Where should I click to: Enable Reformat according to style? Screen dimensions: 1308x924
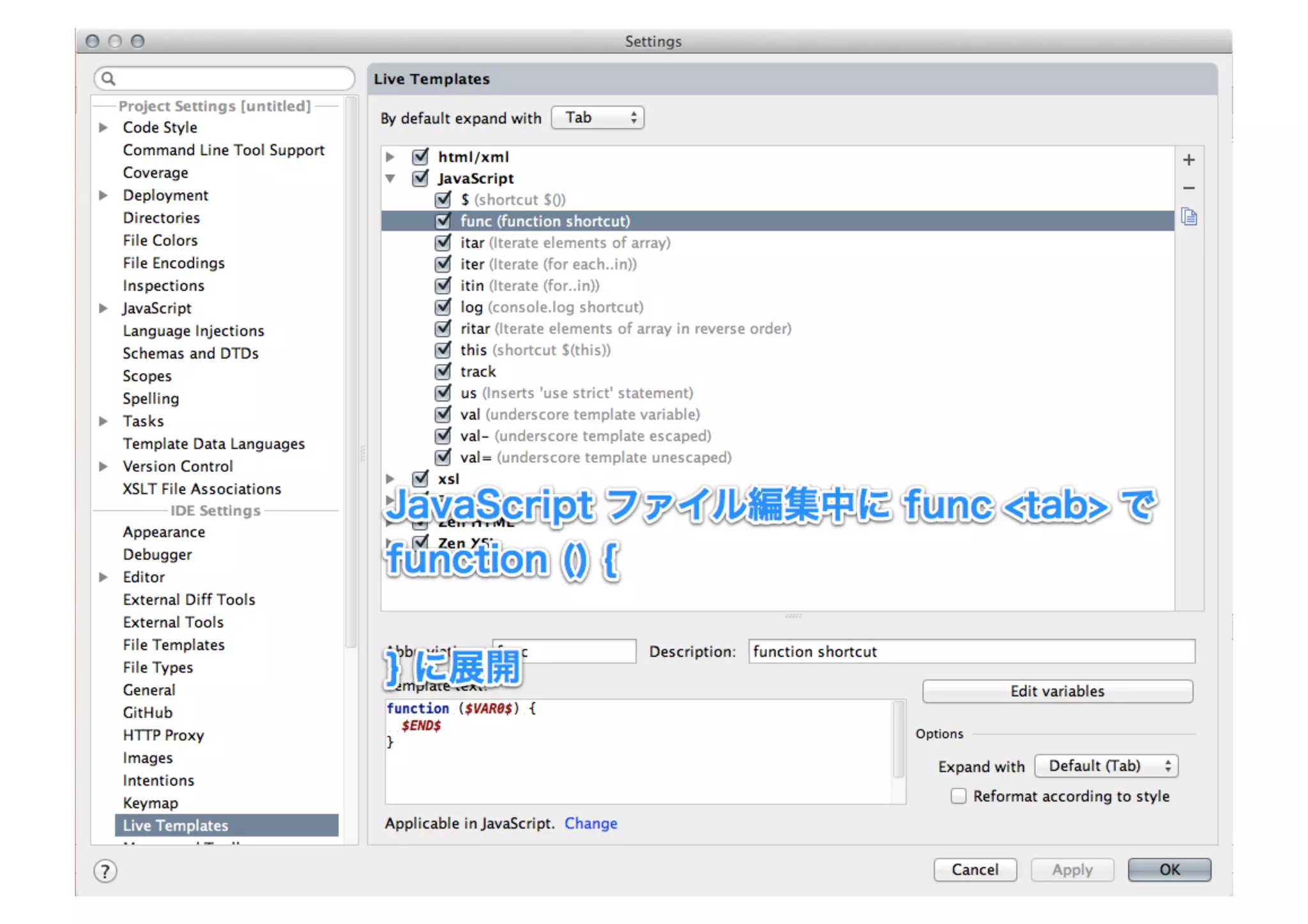959,796
